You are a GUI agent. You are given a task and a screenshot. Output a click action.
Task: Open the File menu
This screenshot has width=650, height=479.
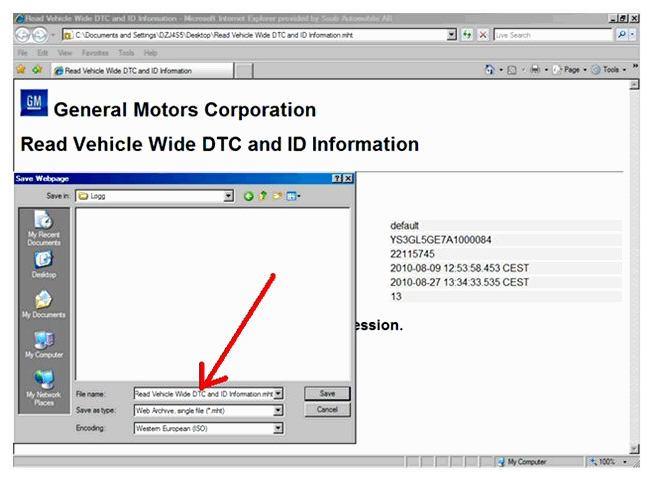coord(22,53)
